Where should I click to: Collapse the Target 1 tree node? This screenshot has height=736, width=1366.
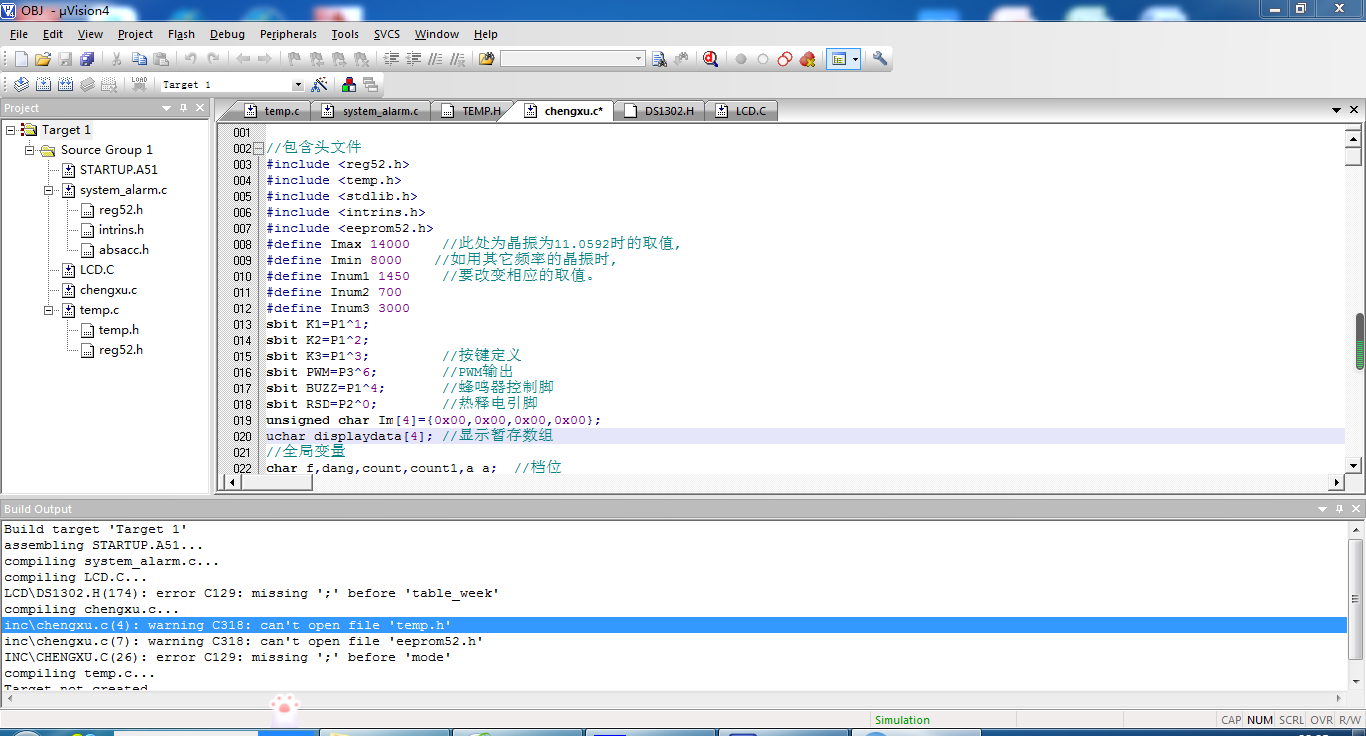tap(11, 130)
